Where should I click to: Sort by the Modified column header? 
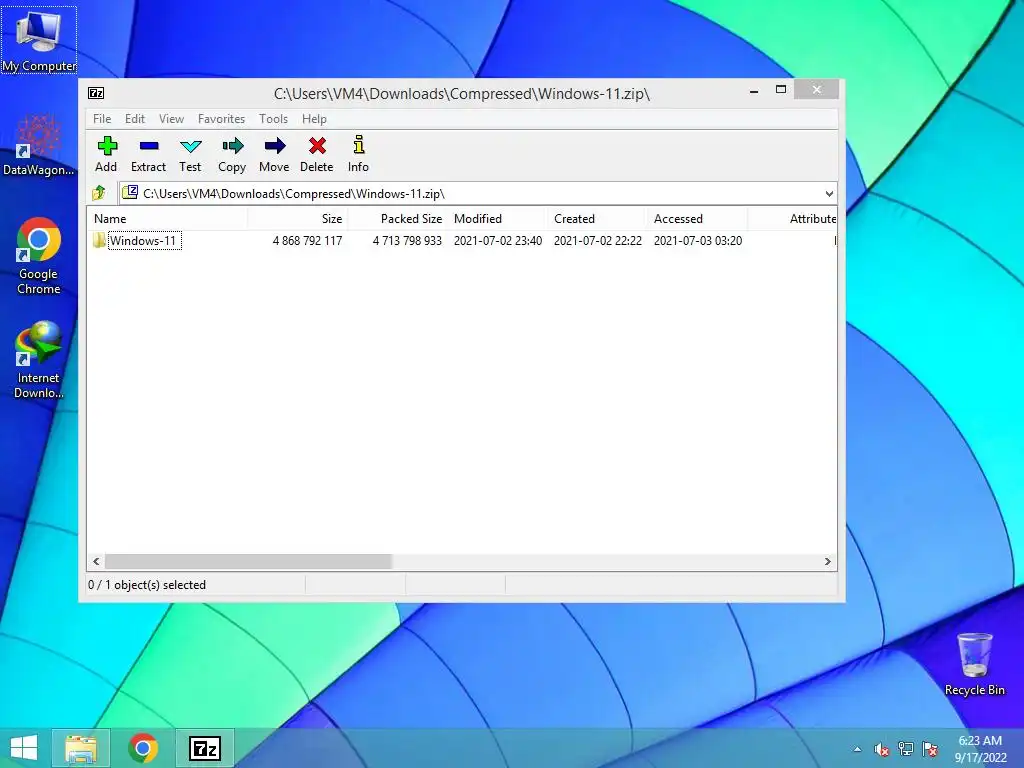(497, 219)
